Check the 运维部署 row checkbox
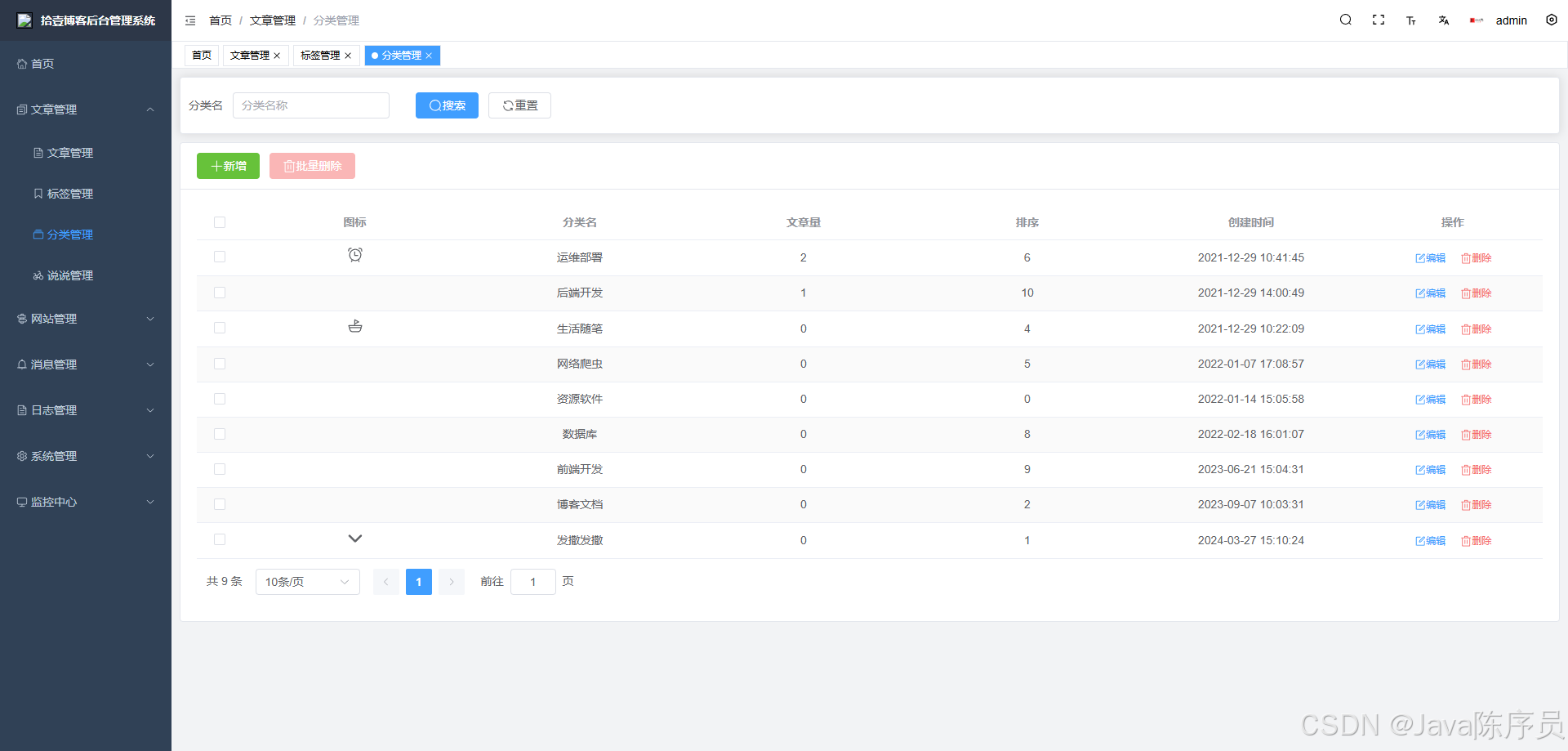The height and width of the screenshot is (751, 1568). coord(220,257)
